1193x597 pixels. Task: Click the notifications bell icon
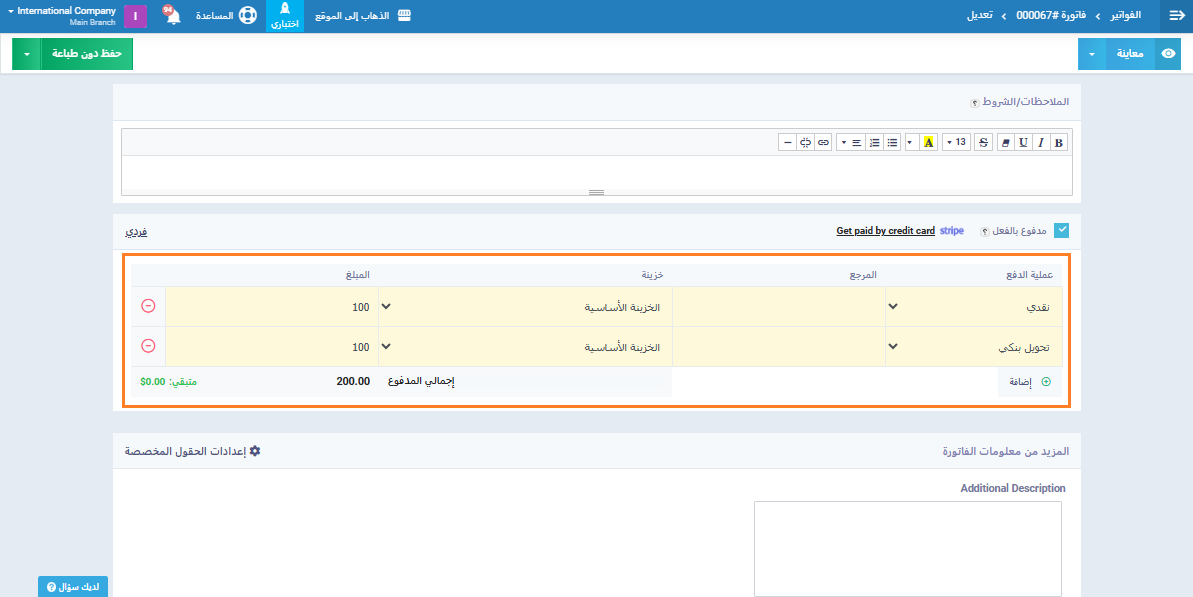pyautogui.click(x=172, y=16)
